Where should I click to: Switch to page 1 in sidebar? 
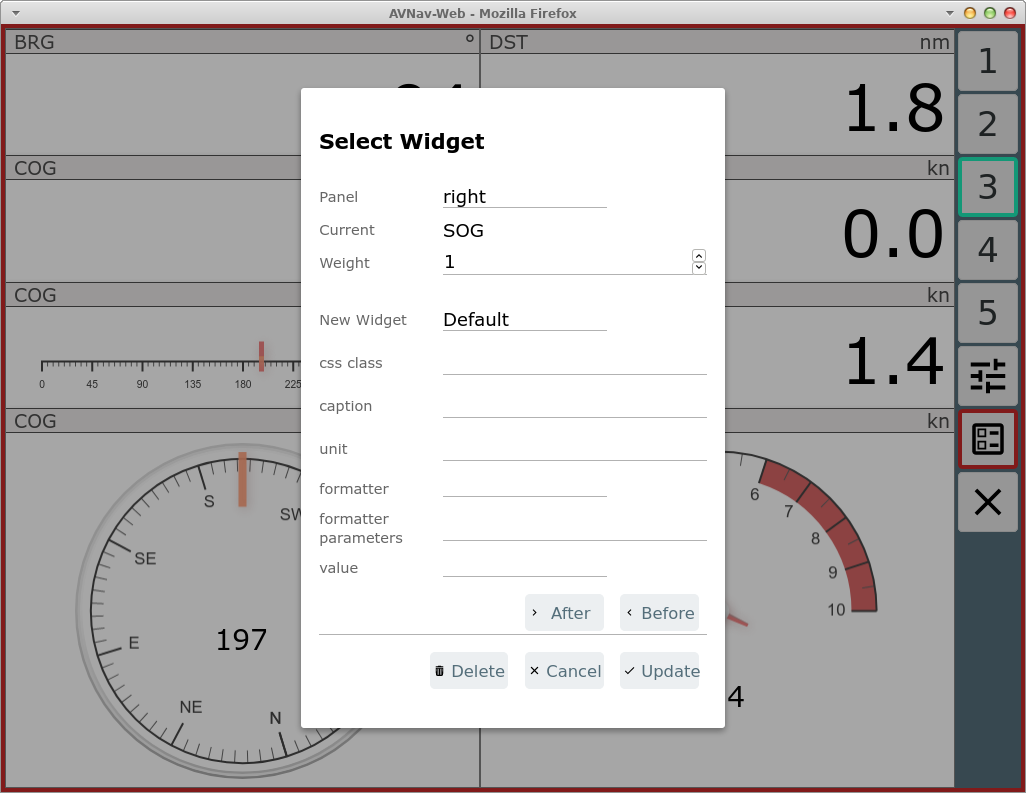point(987,62)
